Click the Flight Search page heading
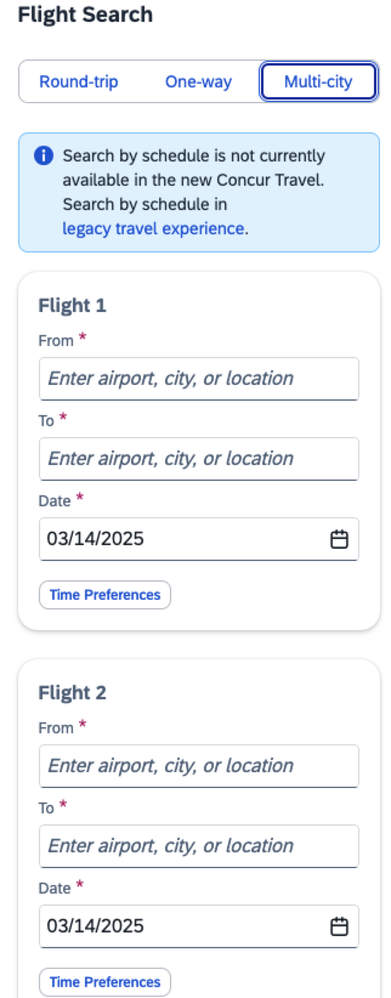The image size is (391, 998). pos(85,15)
